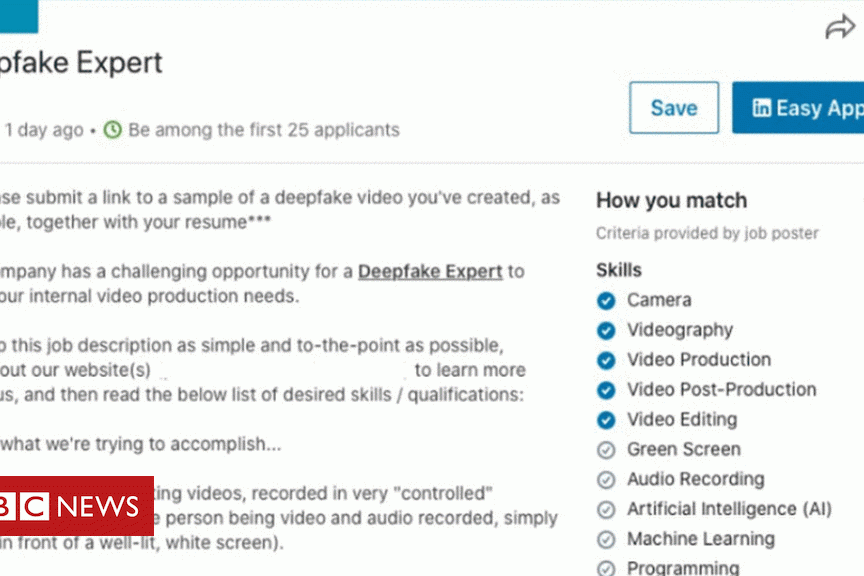Screen dimensions: 864x576
Task: Open the underlined Deepfake Expert link
Action: pos(430,271)
